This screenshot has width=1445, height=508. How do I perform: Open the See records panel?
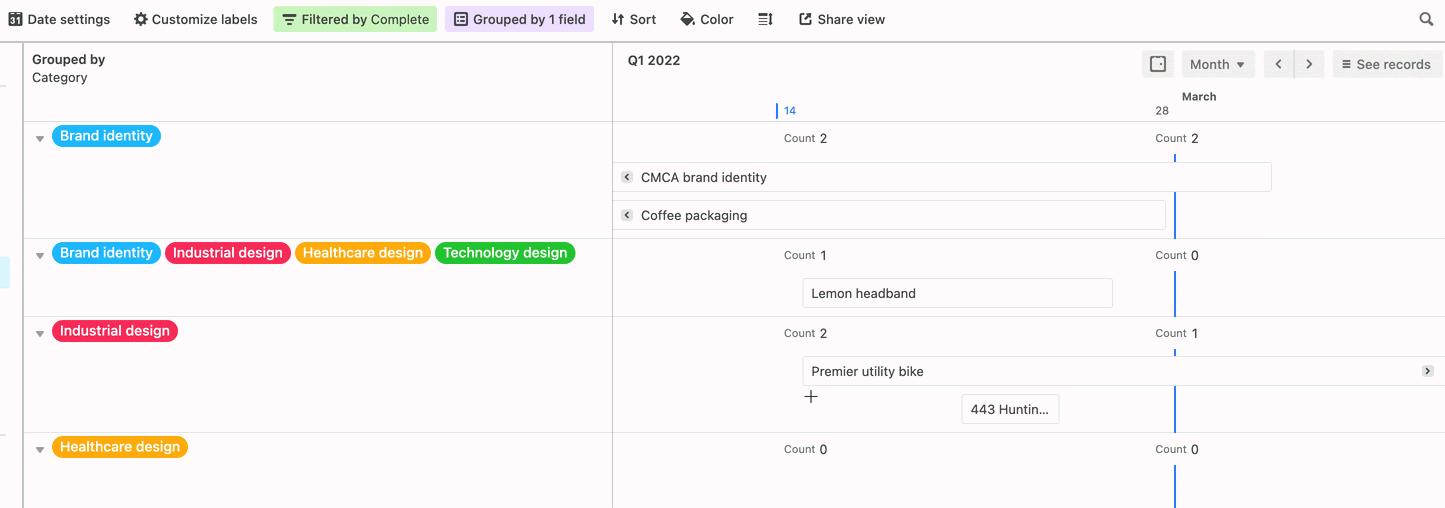[x=1387, y=64]
